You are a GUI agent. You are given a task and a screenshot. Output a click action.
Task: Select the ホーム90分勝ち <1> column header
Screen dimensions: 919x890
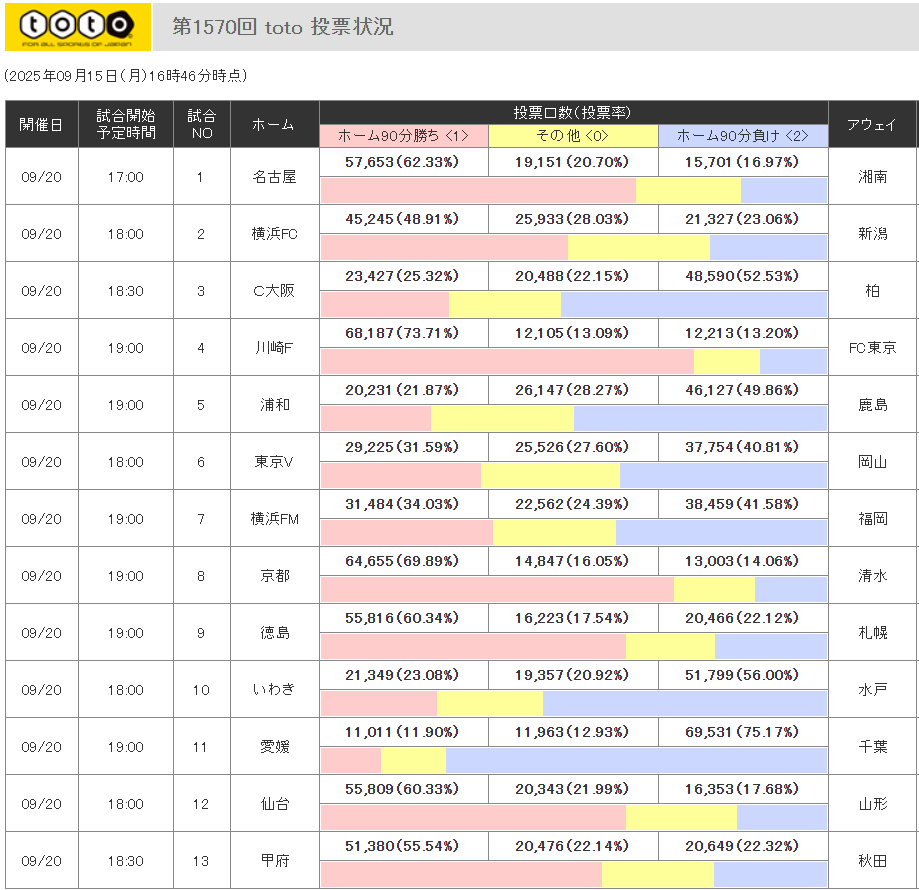[x=404, y=136]
